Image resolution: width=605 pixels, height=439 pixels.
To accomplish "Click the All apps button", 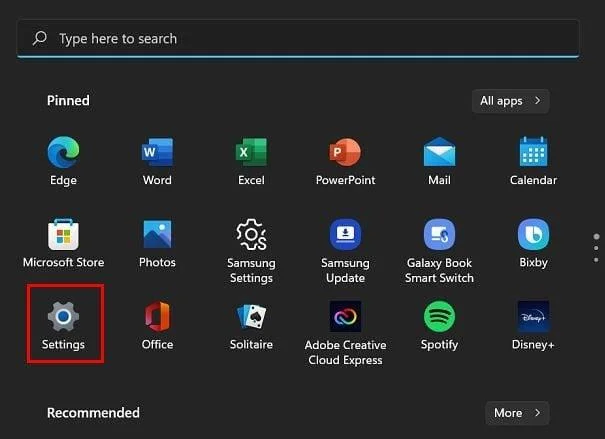I will (x=510, y=101).
